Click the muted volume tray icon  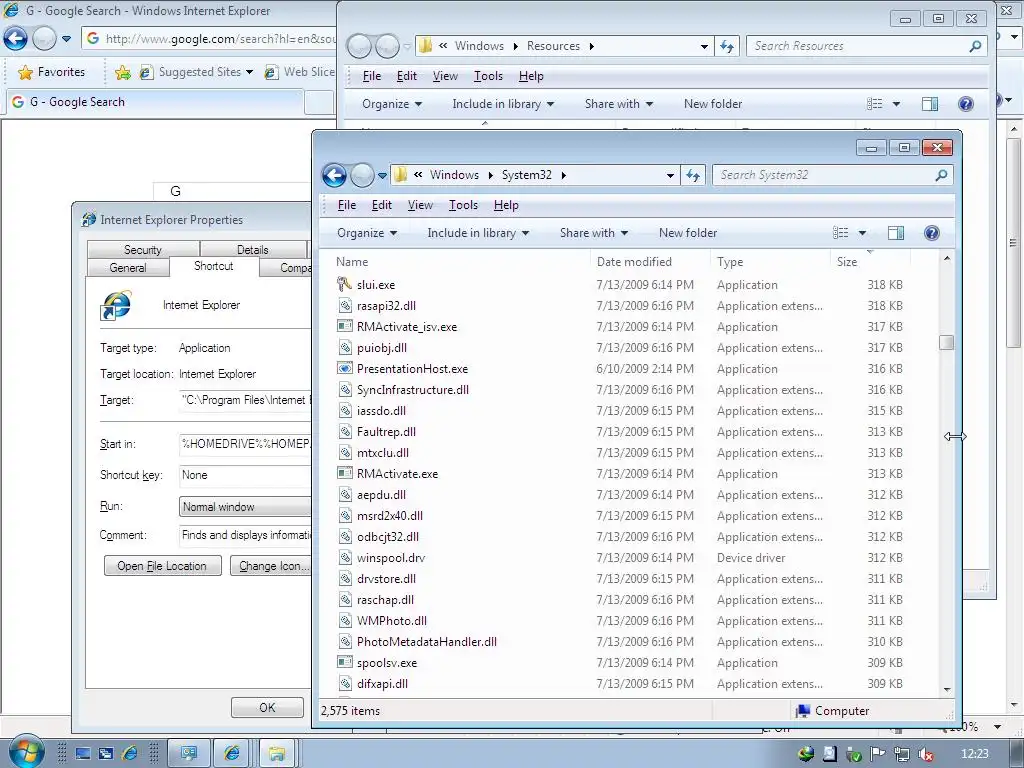925,754
